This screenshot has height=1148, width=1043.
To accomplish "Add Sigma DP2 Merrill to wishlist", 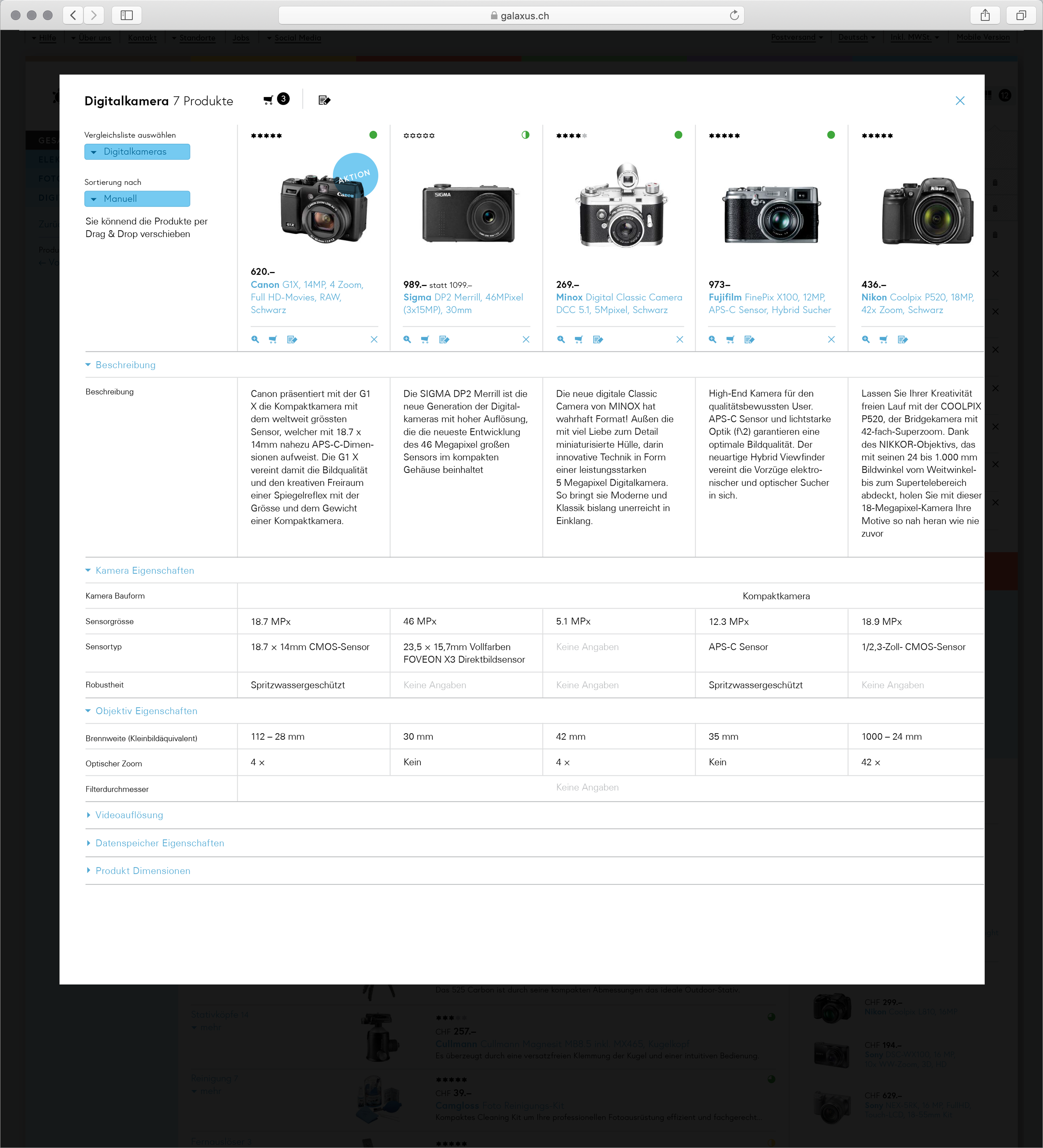I will tap(444, 339).
